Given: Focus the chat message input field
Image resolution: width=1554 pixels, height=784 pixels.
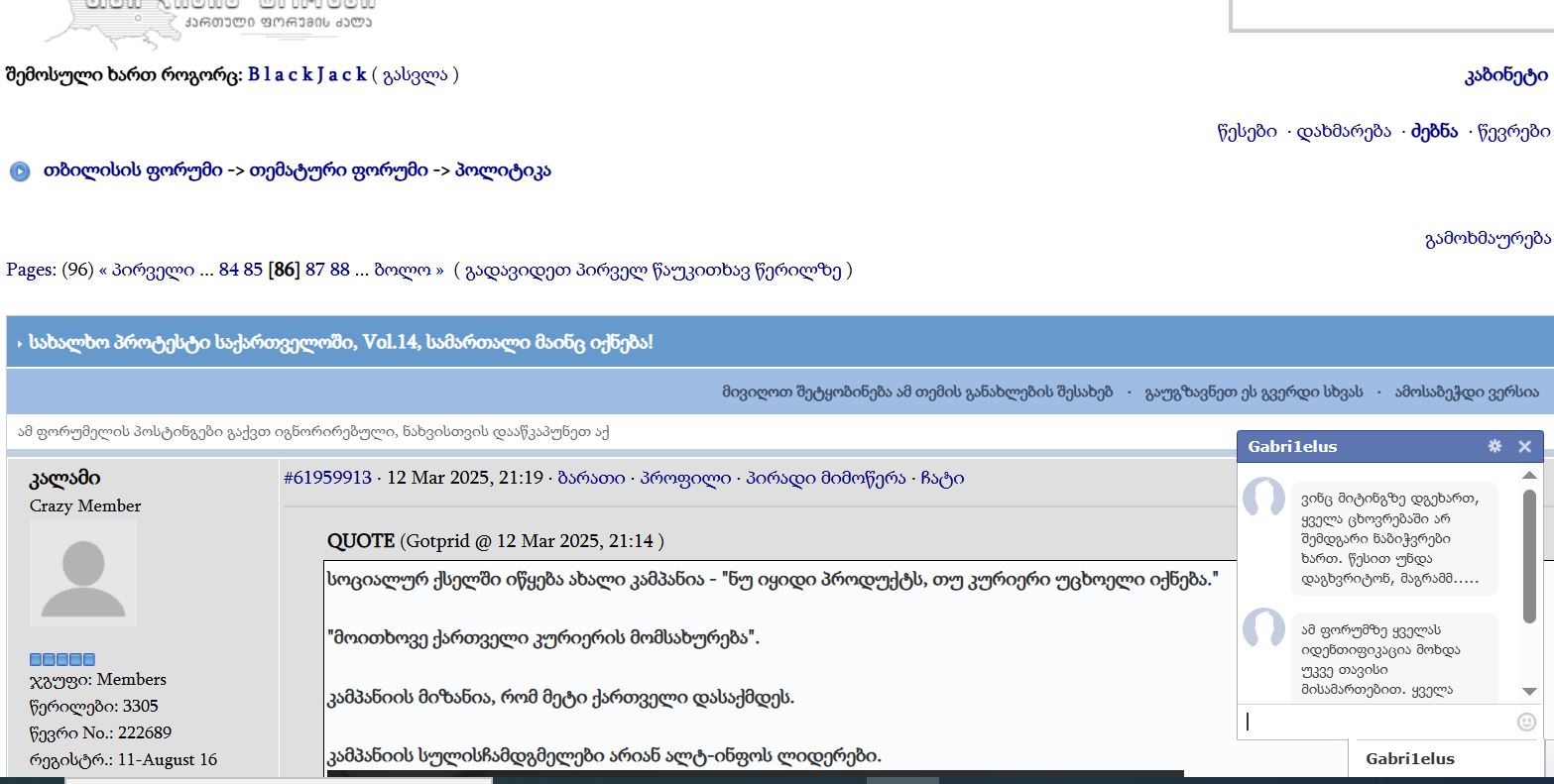Looking at the screenshot, I should click(1378, 722).
